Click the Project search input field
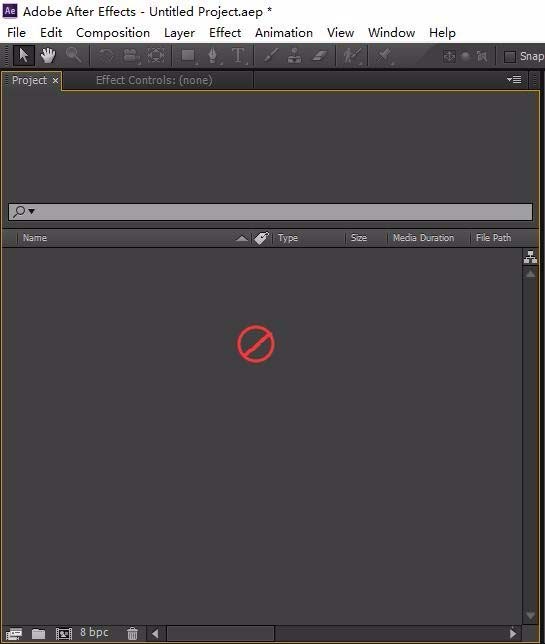 (x=270, y=212)
